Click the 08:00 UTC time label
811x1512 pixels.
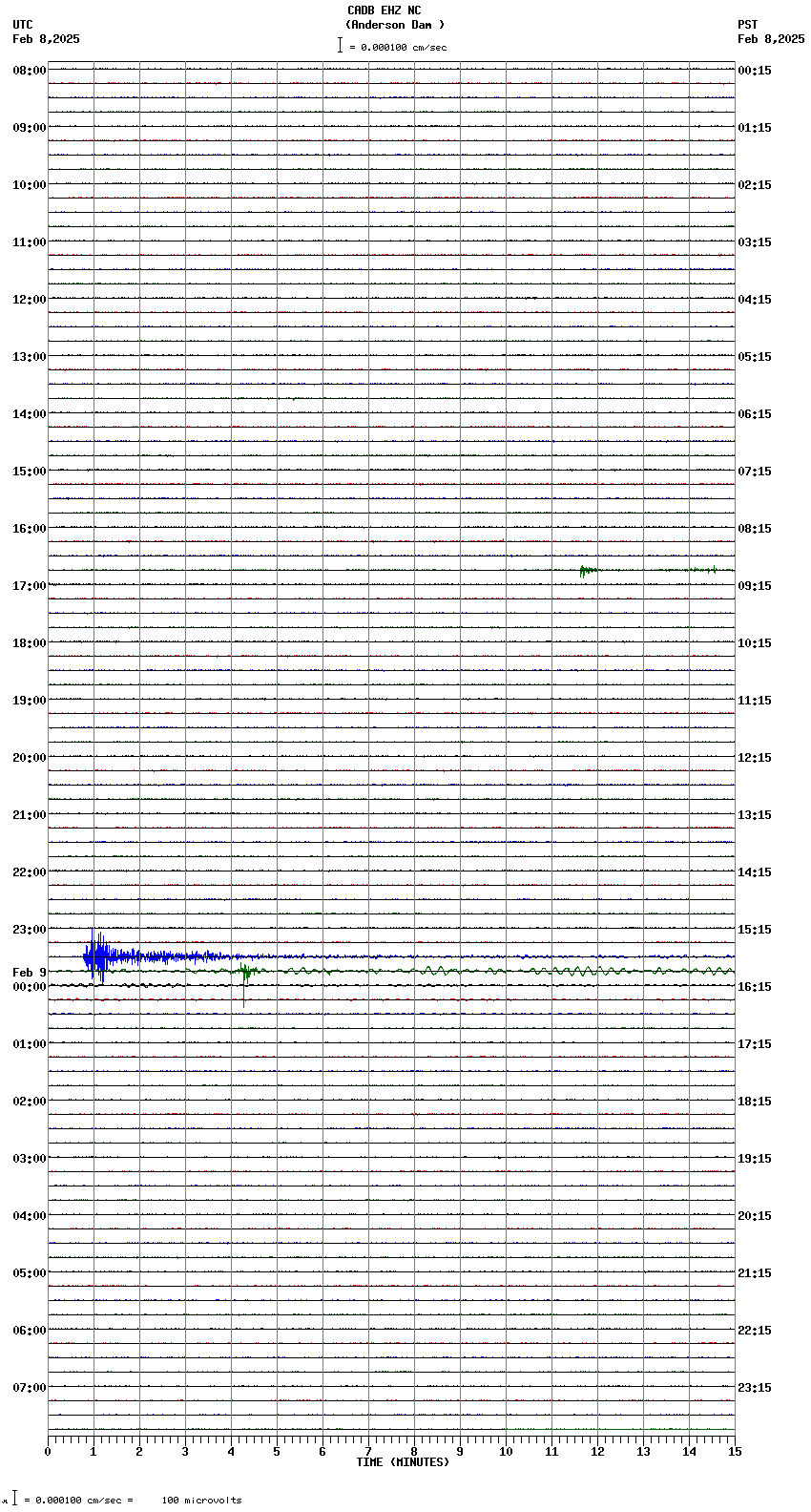point(29,71)
